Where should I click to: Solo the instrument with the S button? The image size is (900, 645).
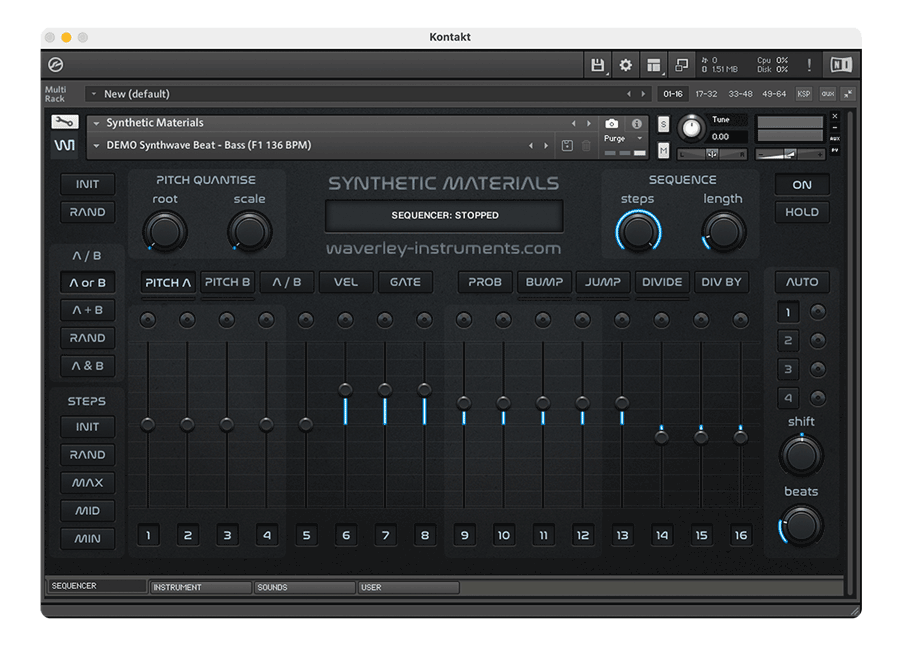tap(664, 124)
